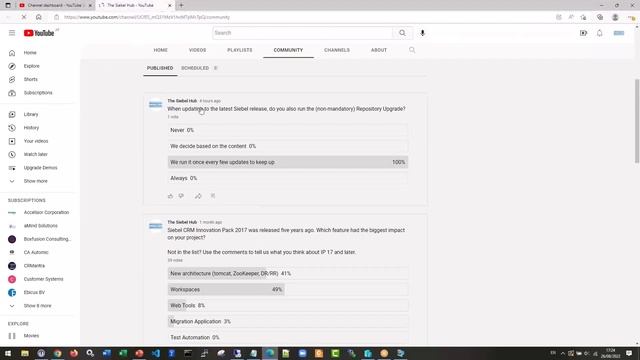640x360 pixels.
Task: Select poll option Migration Application
Action: pyautogui.click(x=288, y=322)
